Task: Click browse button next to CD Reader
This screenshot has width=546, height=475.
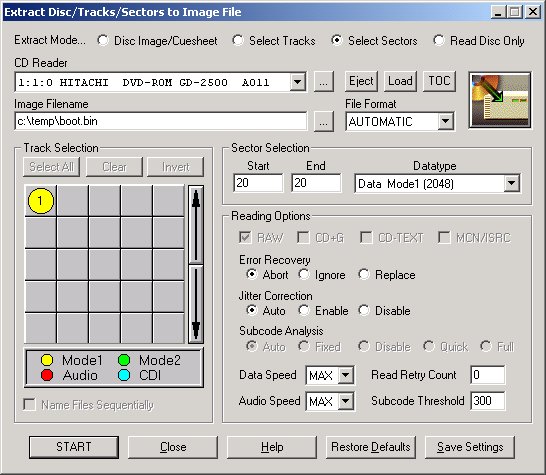Action: tap(323, 82)
